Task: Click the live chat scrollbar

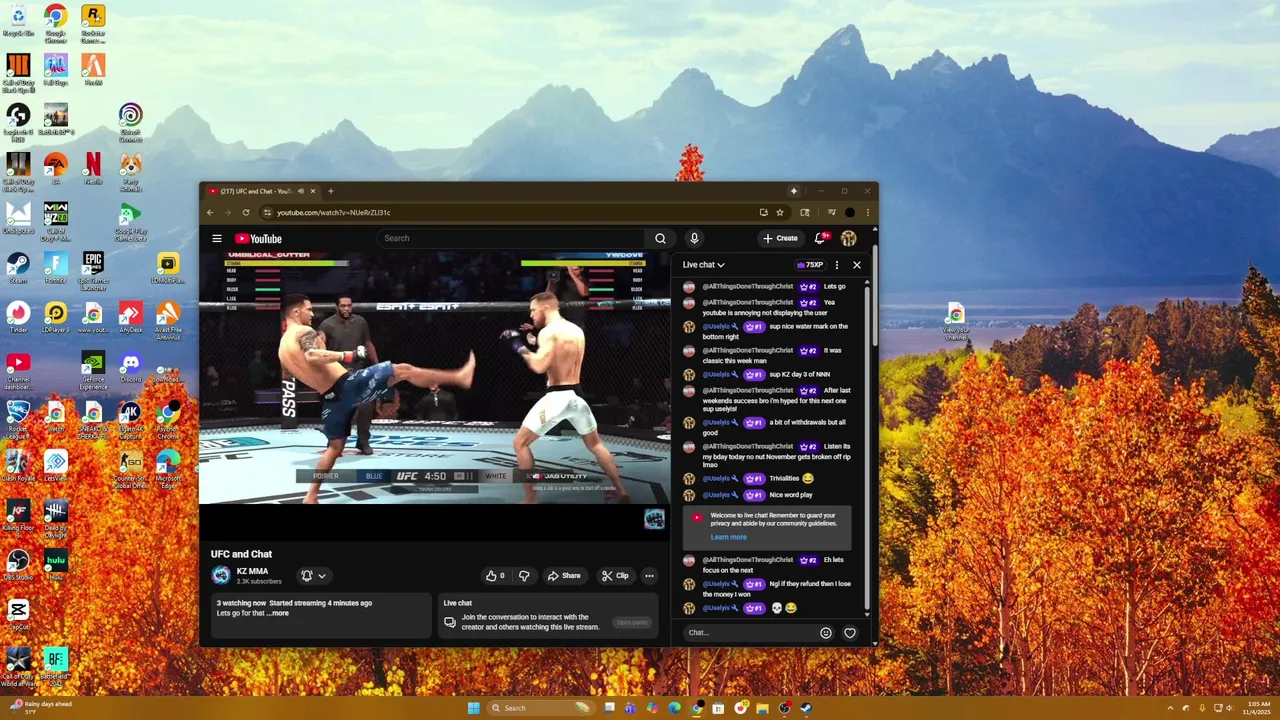Action: pos(867,447)
